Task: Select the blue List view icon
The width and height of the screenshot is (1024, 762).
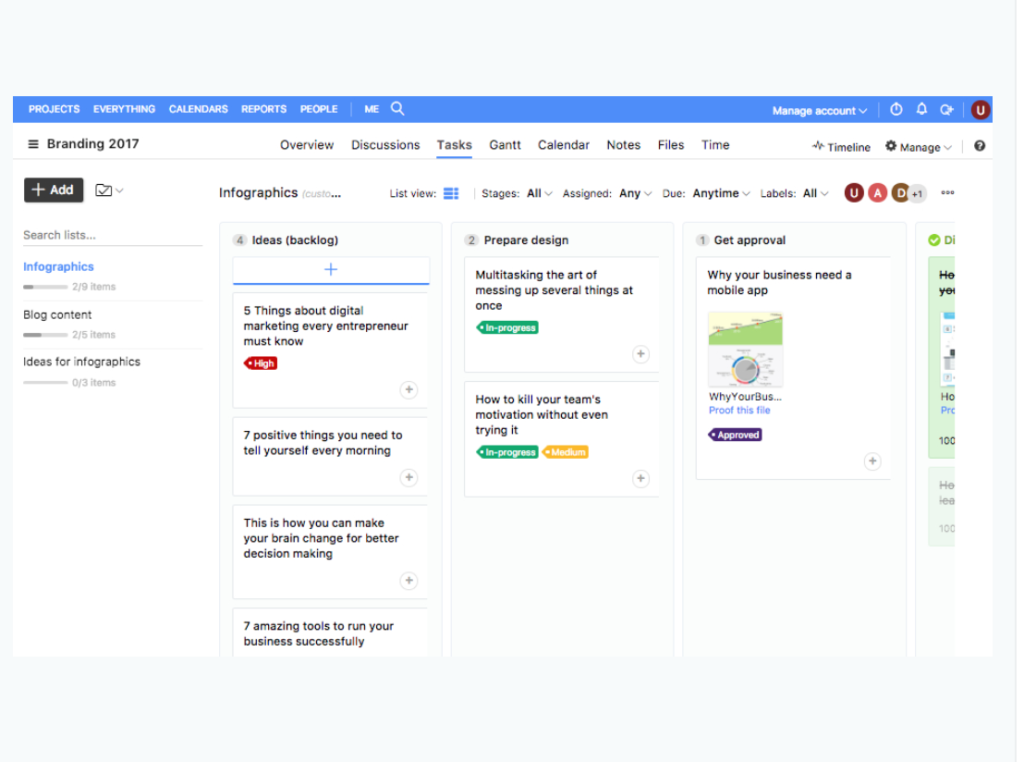Action: click(x=450, y=192)
